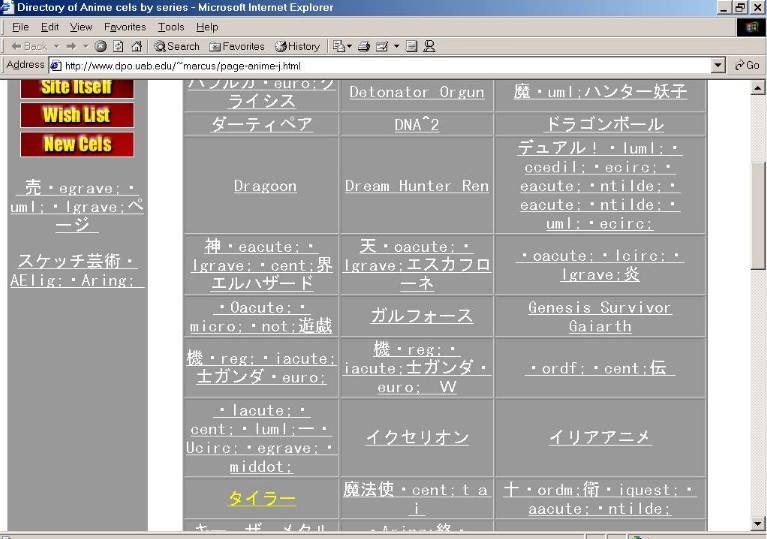The width and height of the screenshot is (767, 539).
Task: Click the Forward arrow toolbar button
Action: (71, 46)
